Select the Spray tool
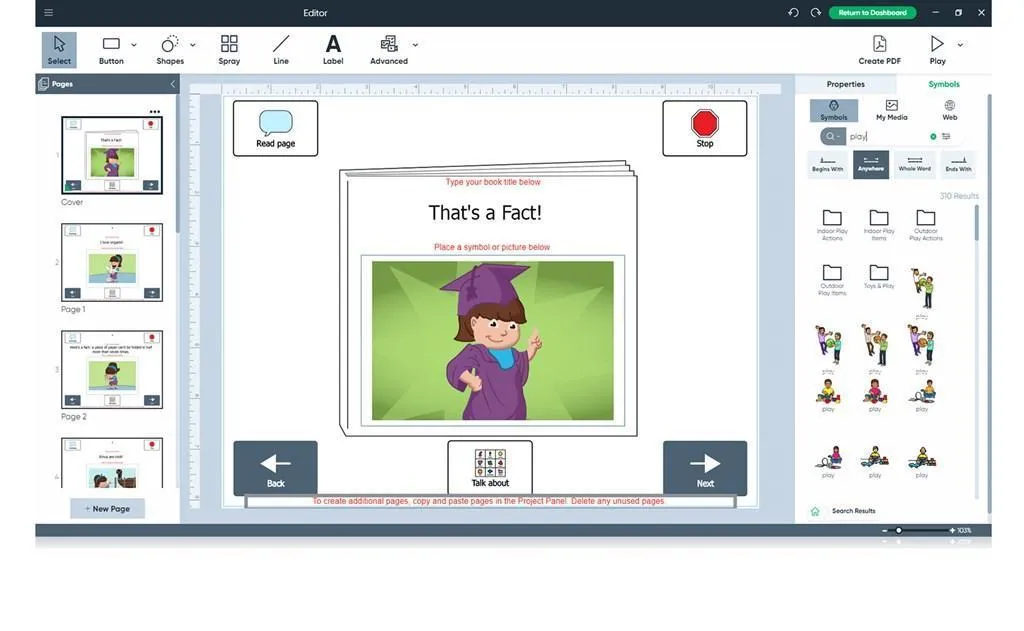 click(x=229, y=49)
